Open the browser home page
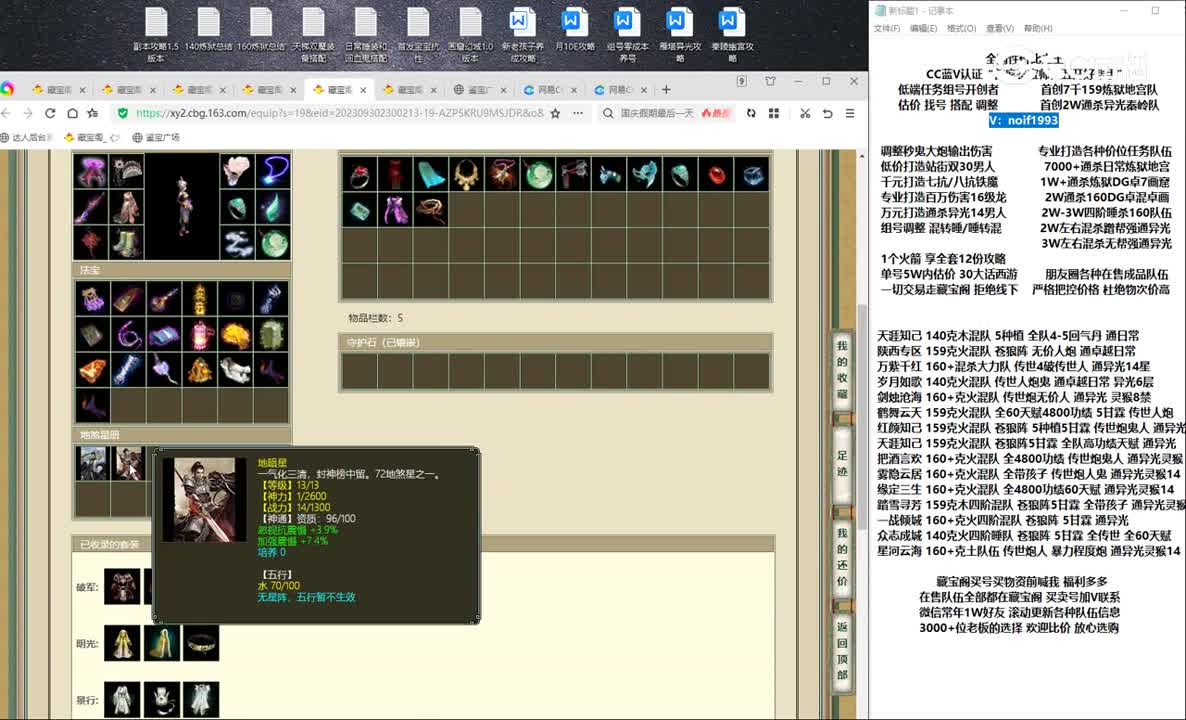The width and height of the screenshot is (1186, 720). click(x=72, y=113)
